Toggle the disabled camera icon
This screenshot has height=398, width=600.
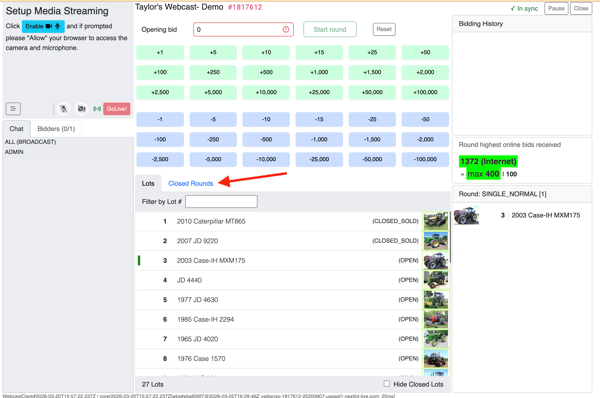point(81,109)
